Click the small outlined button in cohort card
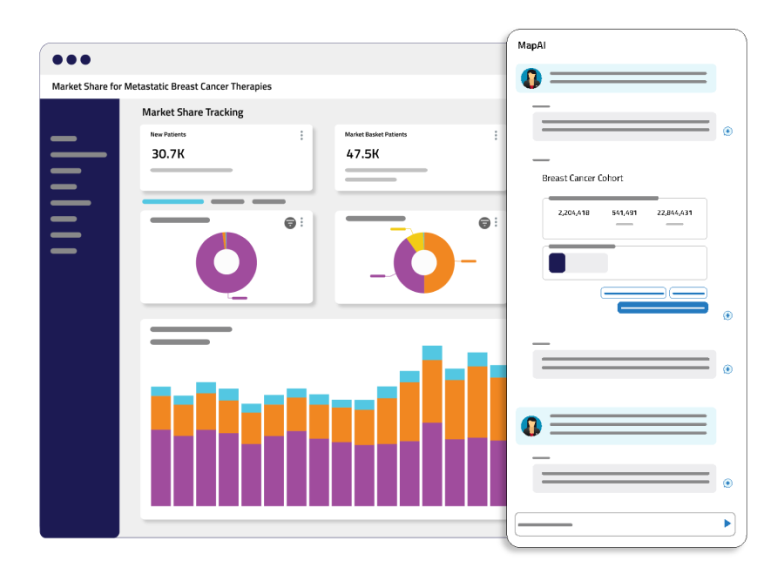The image size is (784, 588). 688,292
